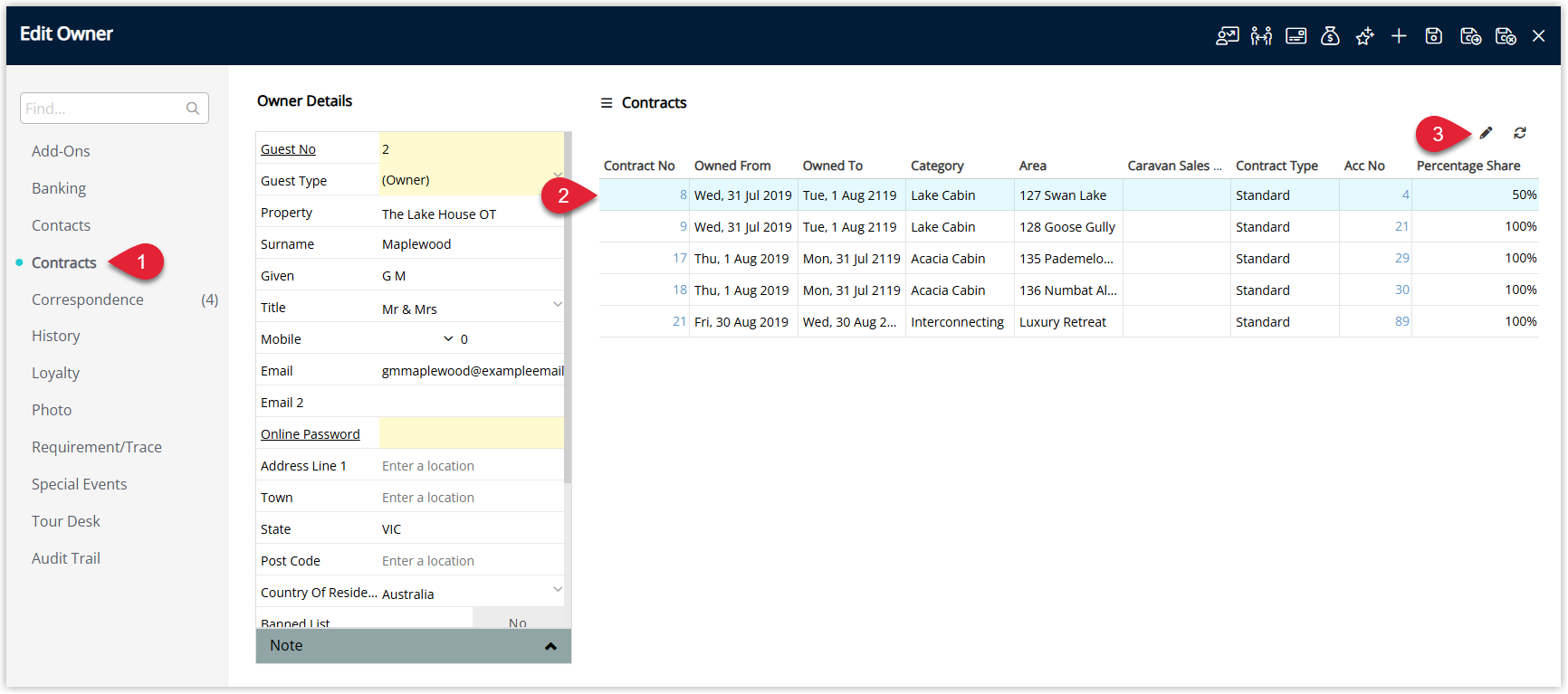Click the 50% percentage share cell

(1476, 195)
